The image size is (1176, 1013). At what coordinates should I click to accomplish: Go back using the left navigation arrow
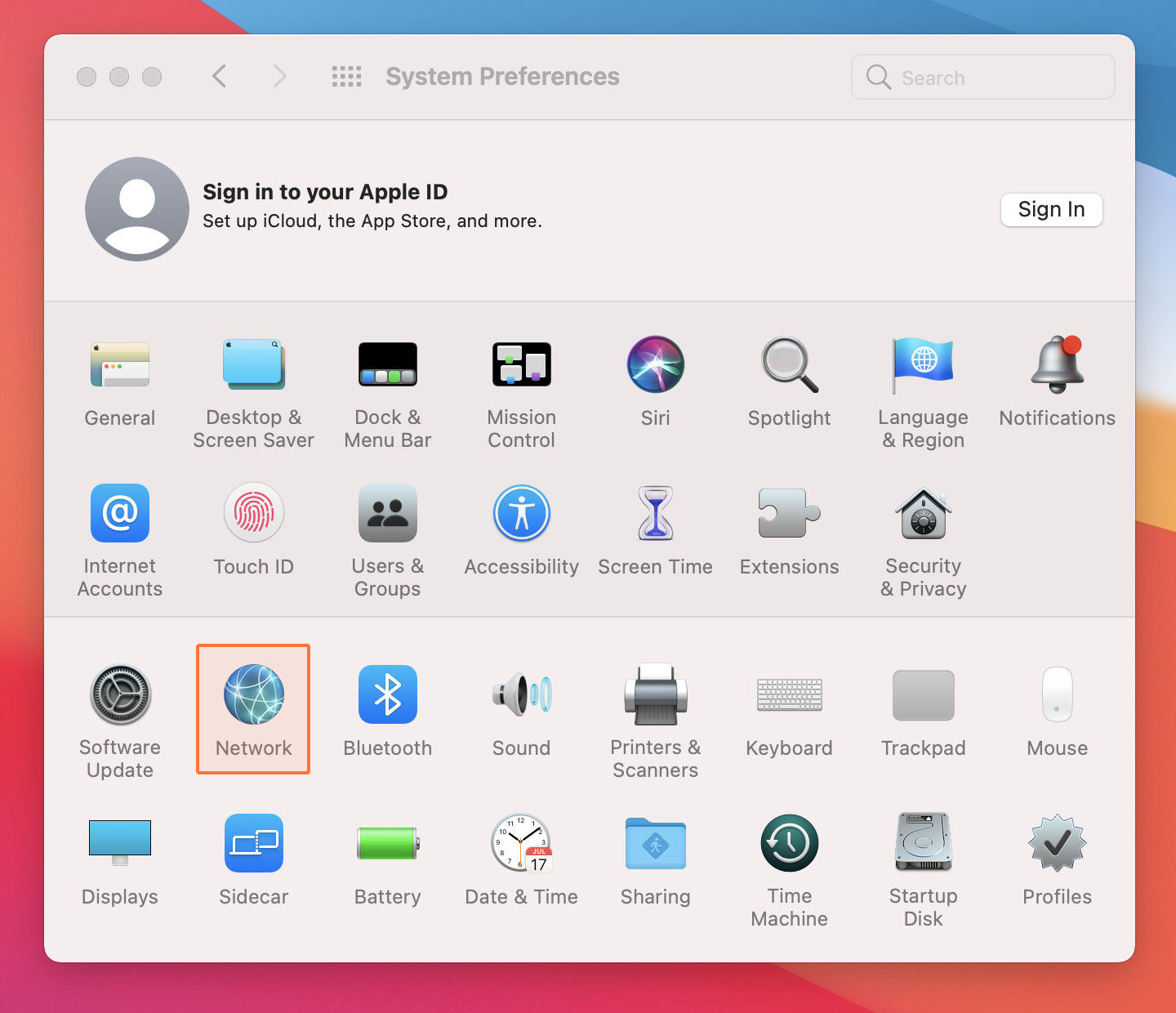(x=219, y=76)
